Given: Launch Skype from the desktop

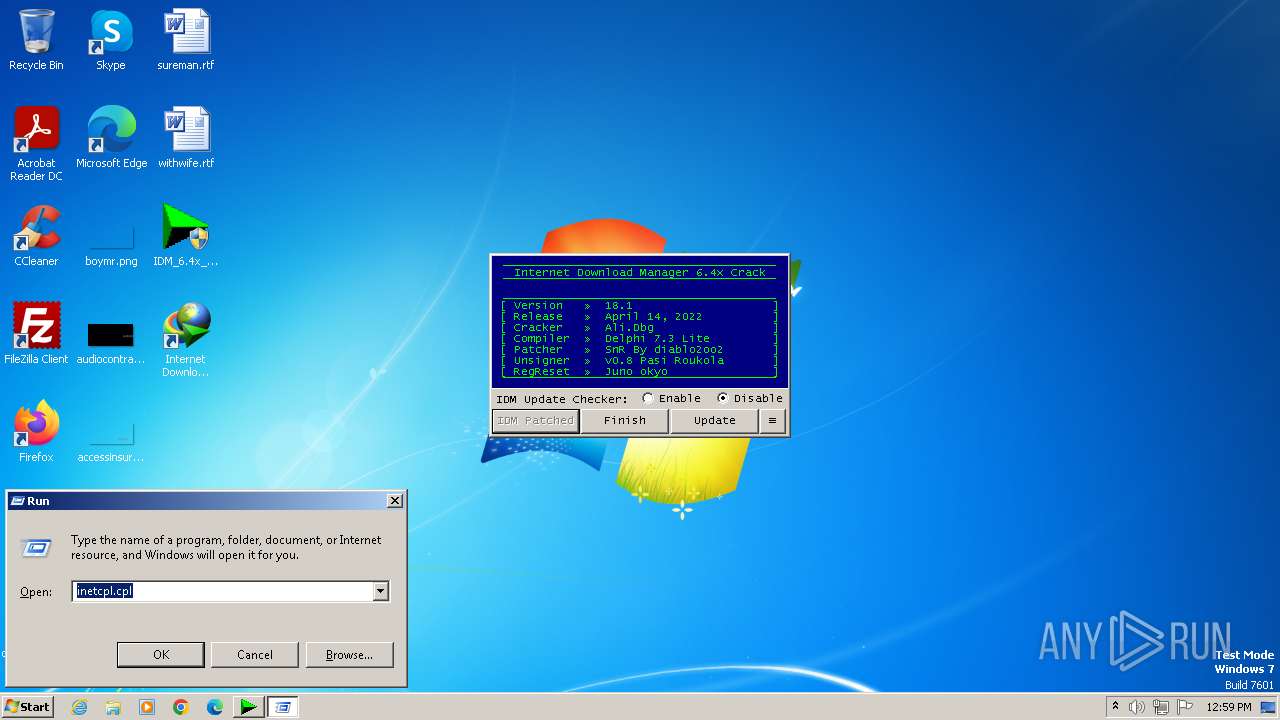Looking at the screenshot, I should pyautogui.click(x=111, y=40).
